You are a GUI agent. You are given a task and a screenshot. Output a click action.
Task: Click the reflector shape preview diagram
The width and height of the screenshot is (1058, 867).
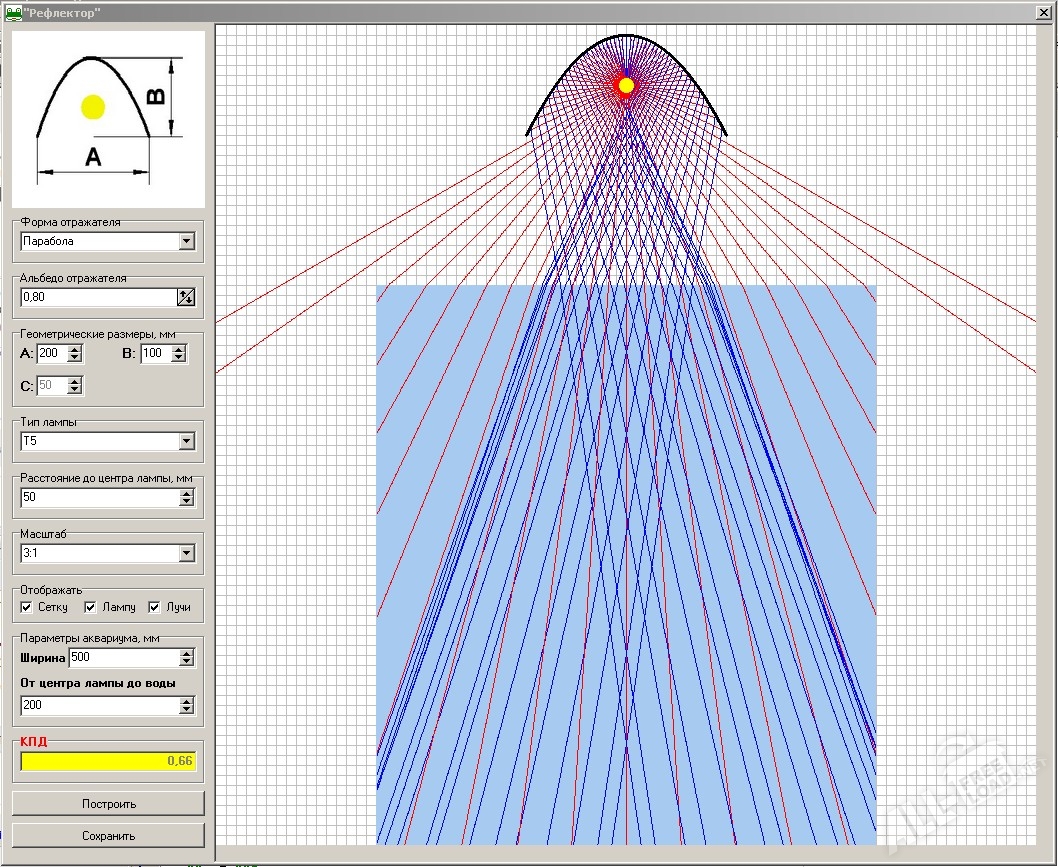coord(108,119)
